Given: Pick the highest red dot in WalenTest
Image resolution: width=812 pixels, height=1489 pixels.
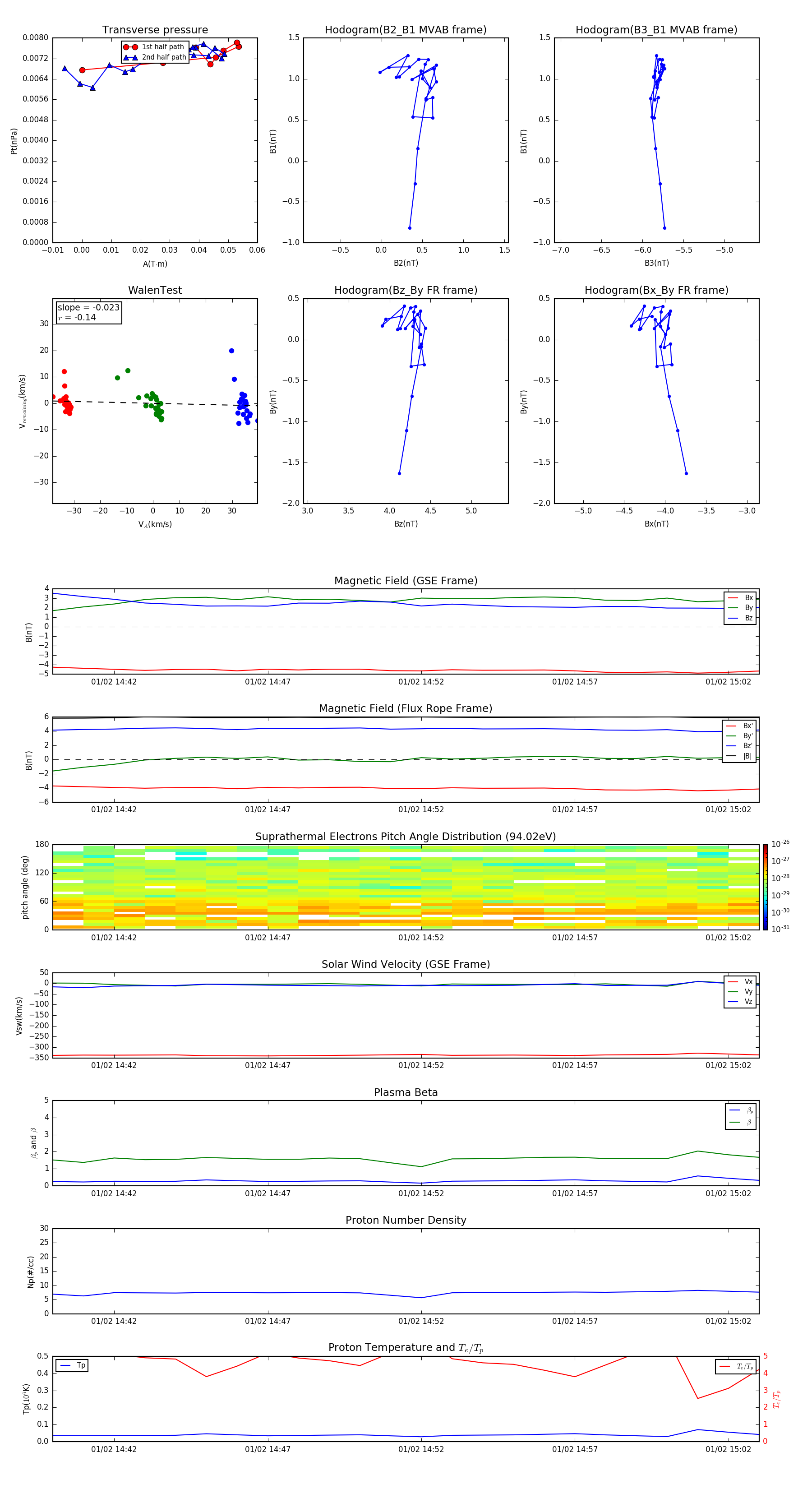Looking at the screenshot, I should pyautogui.click(x=64, y=372).
